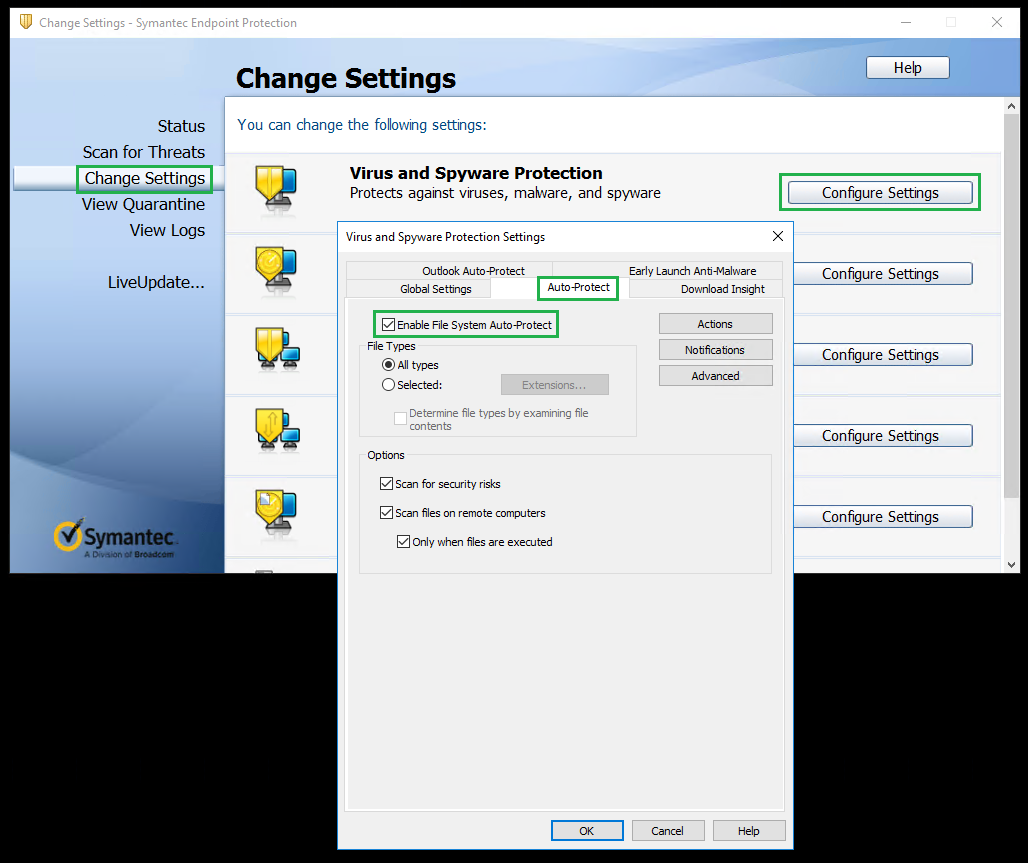
Task: Click the Symantec shield in the title bar
Action: (25, 21)
